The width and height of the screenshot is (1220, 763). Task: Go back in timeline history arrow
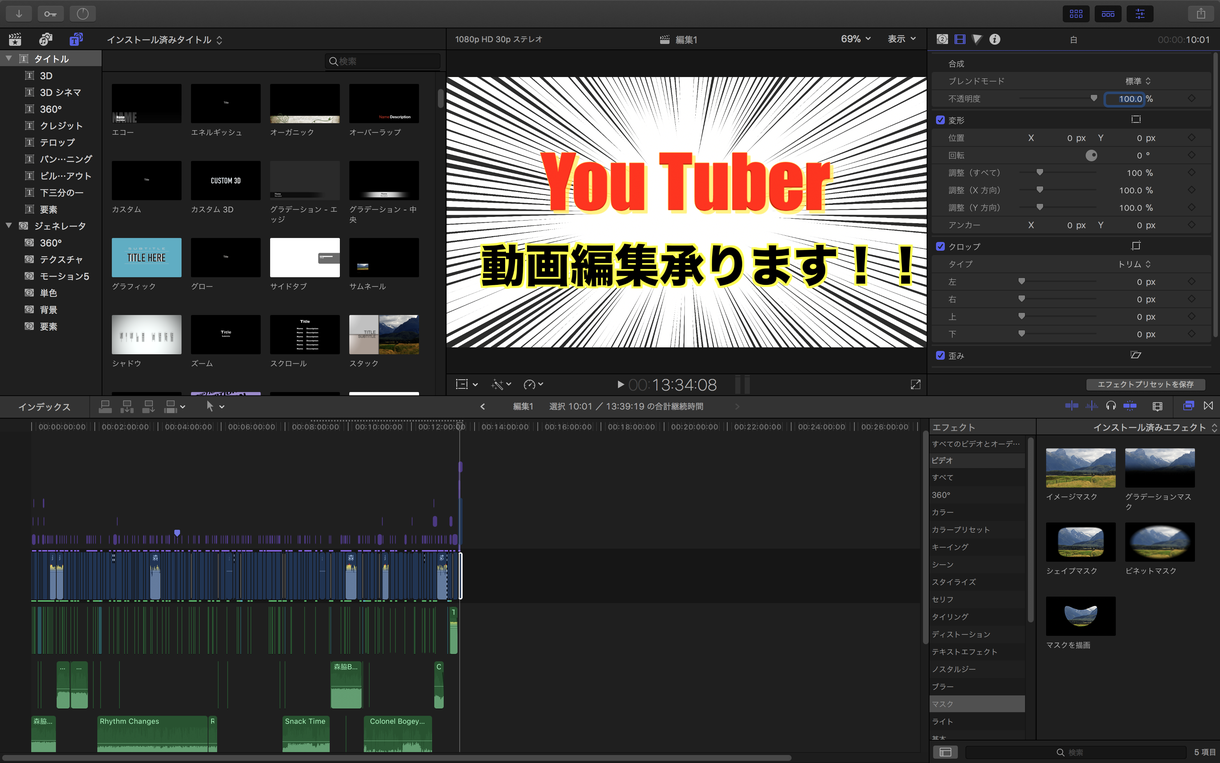[483, 407]
